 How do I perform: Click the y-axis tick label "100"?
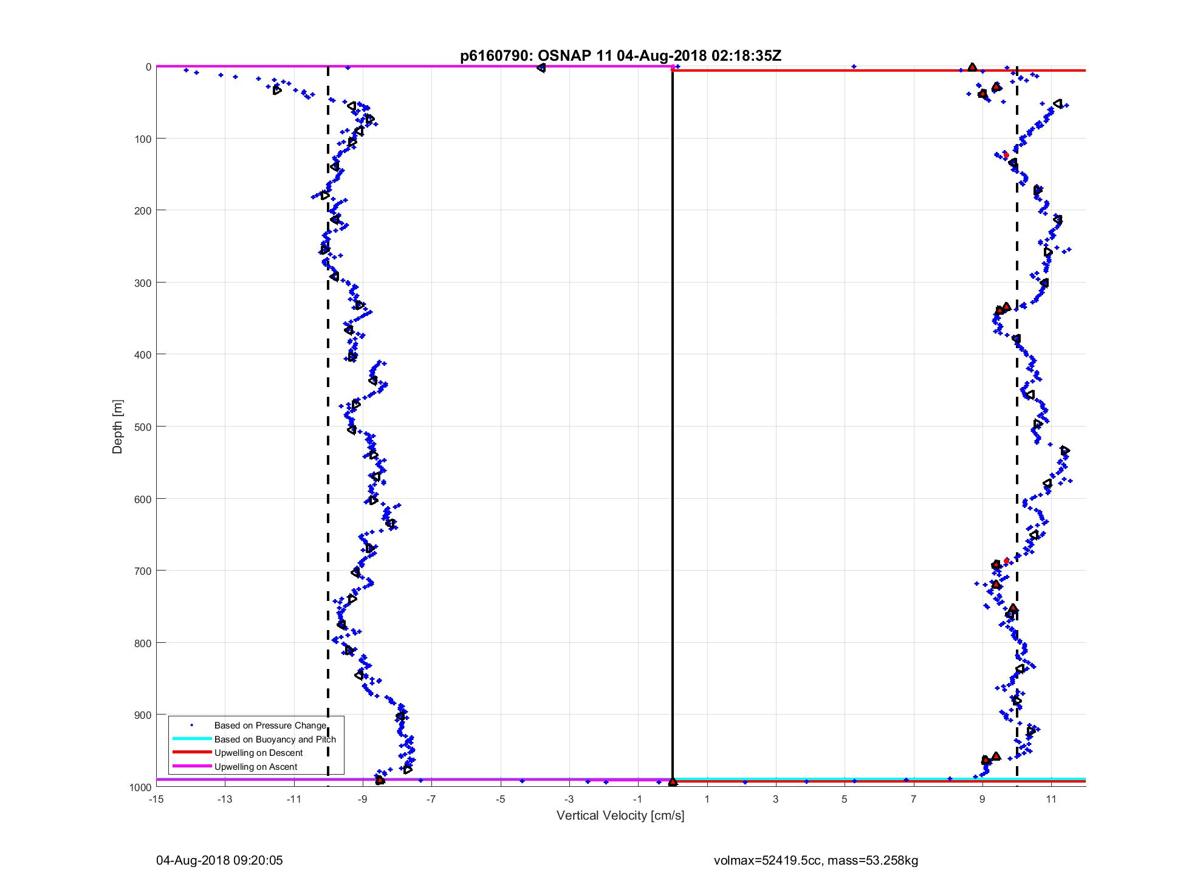click(142, 138)
